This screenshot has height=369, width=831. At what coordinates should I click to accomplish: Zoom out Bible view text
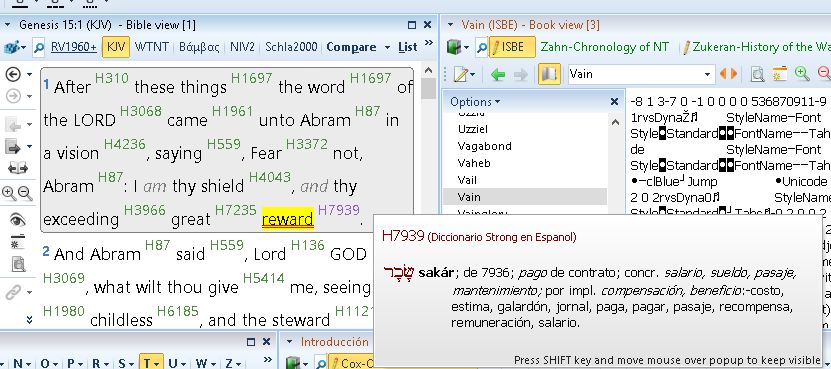pyautogui.click(x=25, y=193)
